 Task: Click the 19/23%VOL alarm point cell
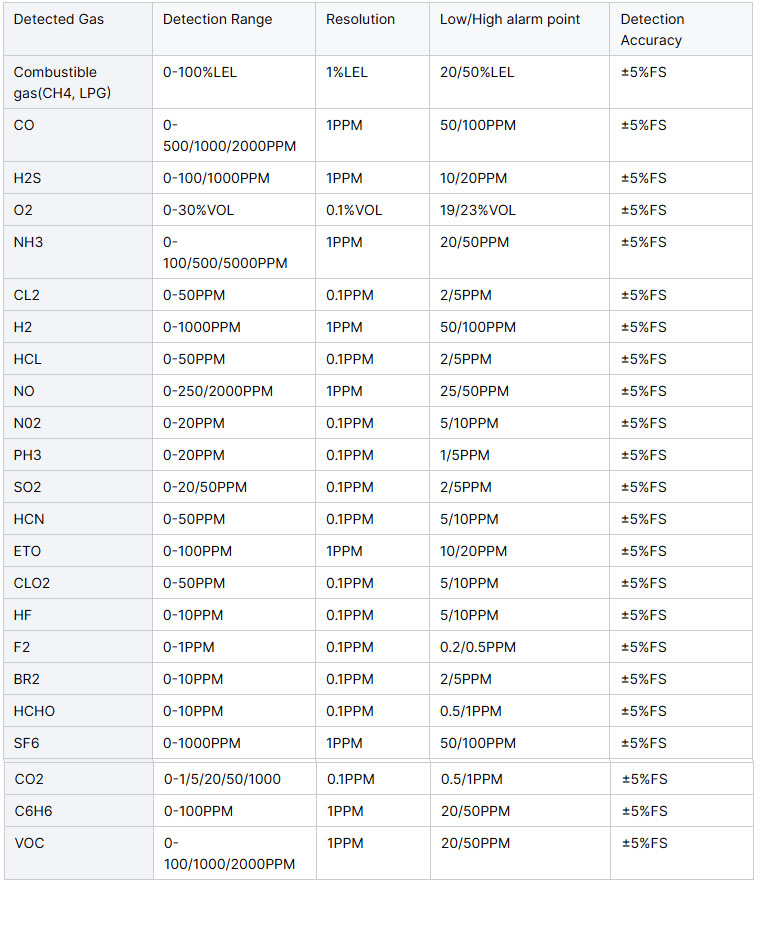pos(519,210)
